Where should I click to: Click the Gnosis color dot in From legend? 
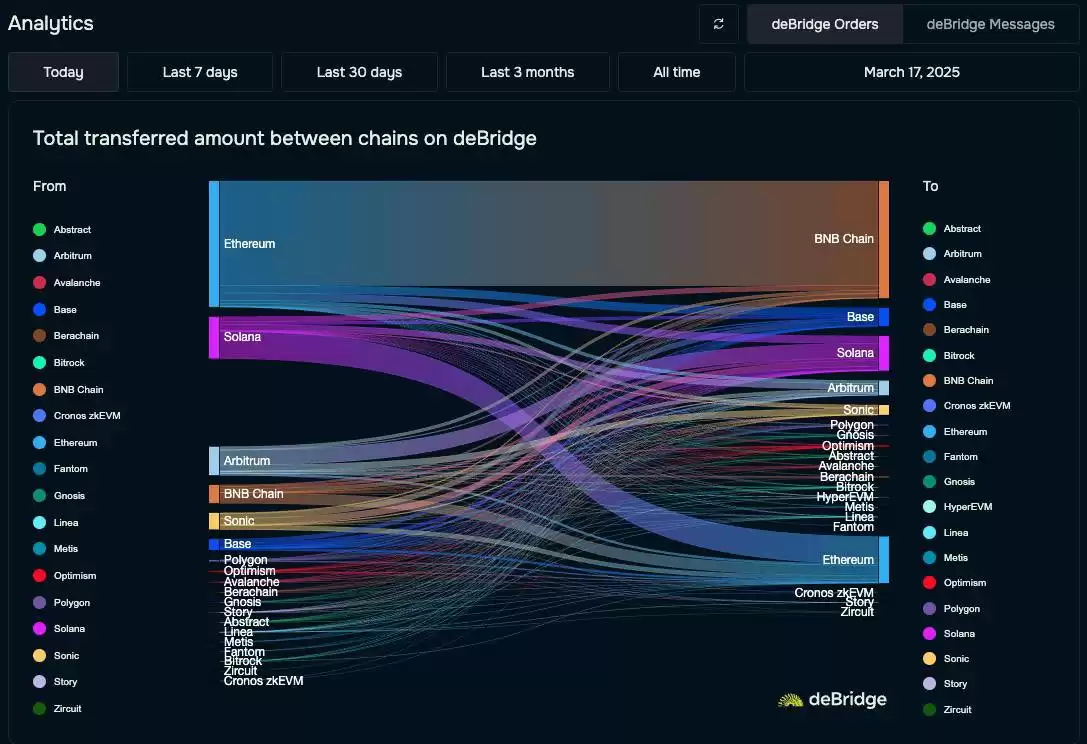tap(40, 496)
